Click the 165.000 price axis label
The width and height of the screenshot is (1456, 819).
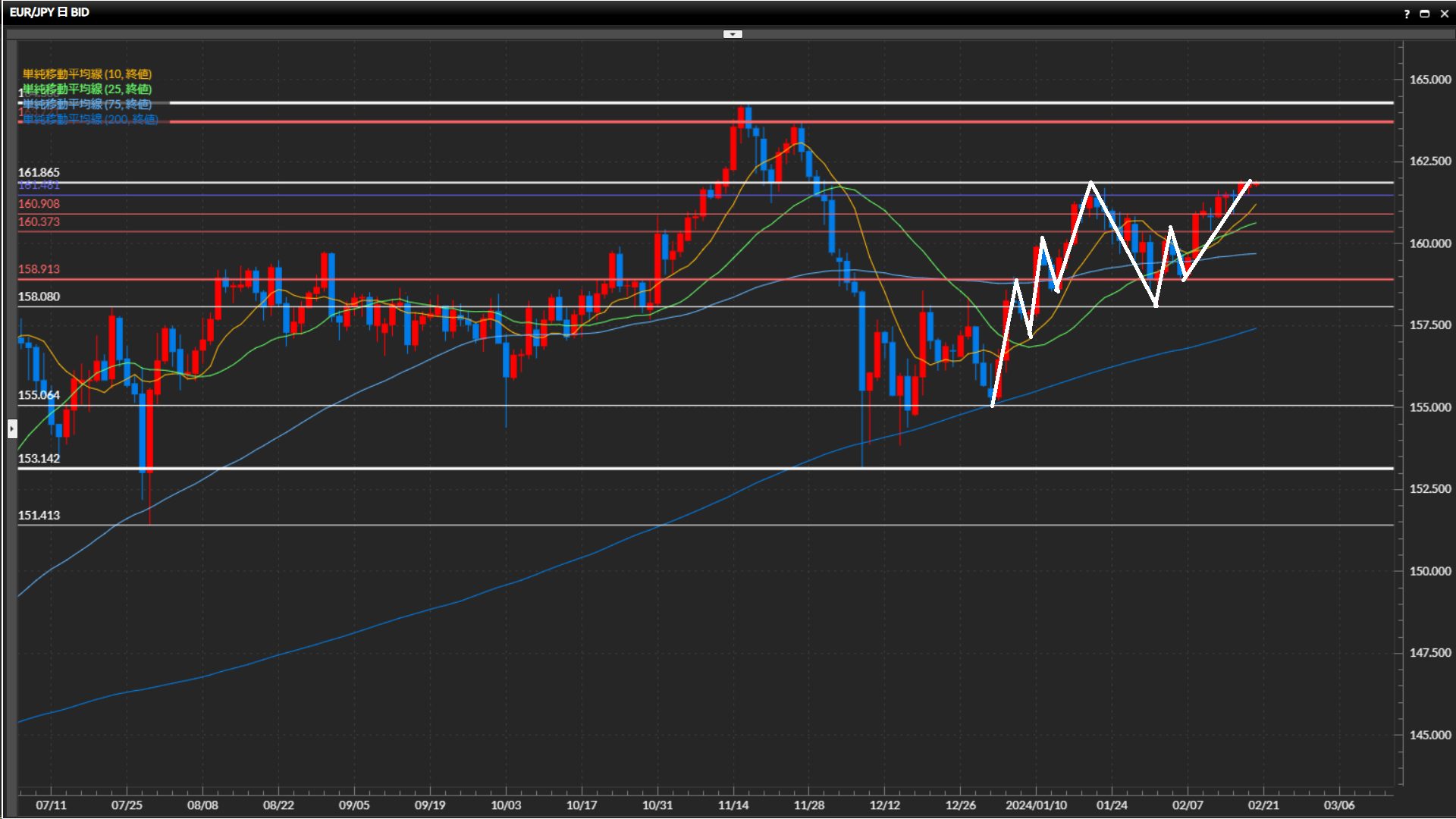point(1429,80)
